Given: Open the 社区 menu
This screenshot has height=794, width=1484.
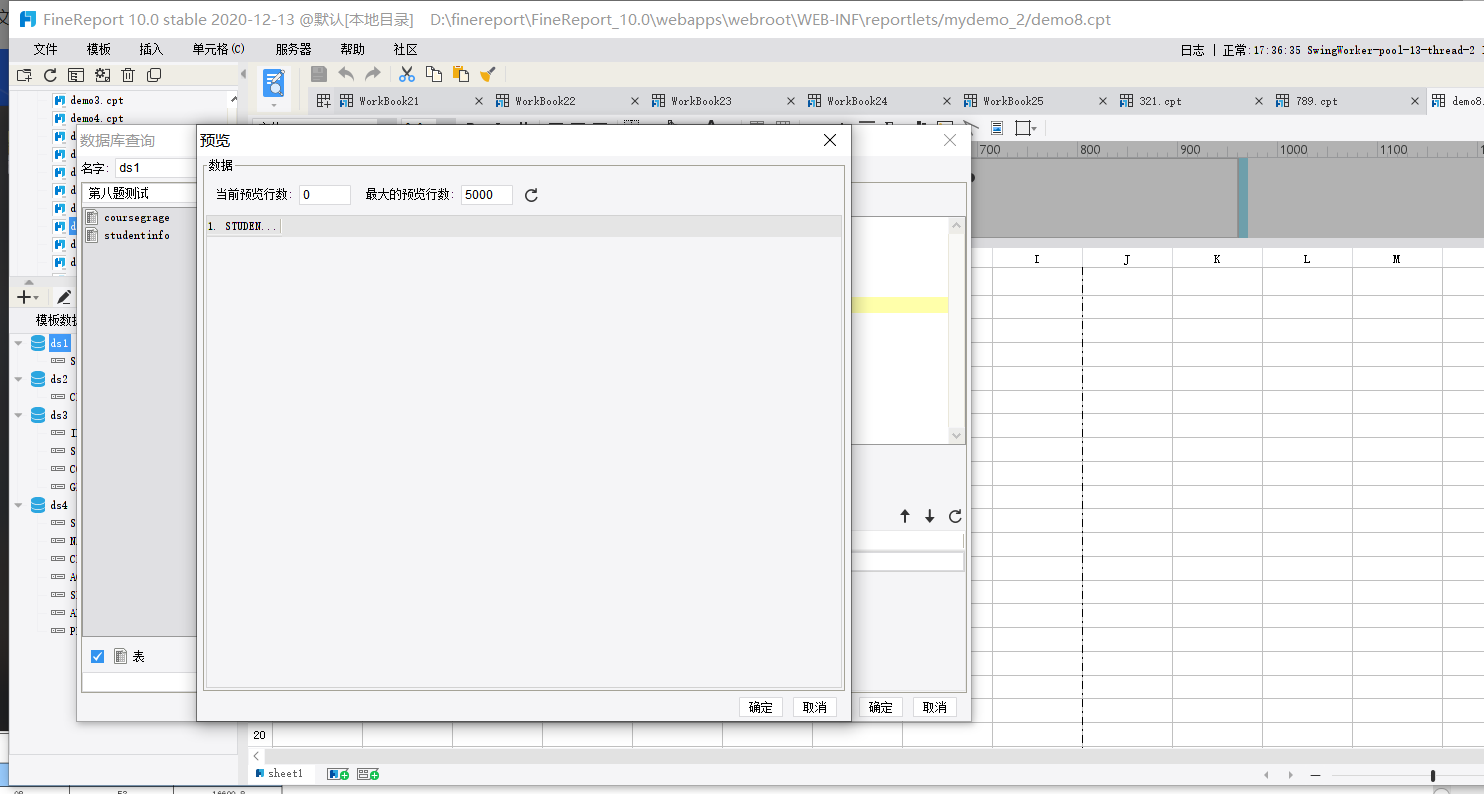Looking at the screenshot, I should 405,49.
